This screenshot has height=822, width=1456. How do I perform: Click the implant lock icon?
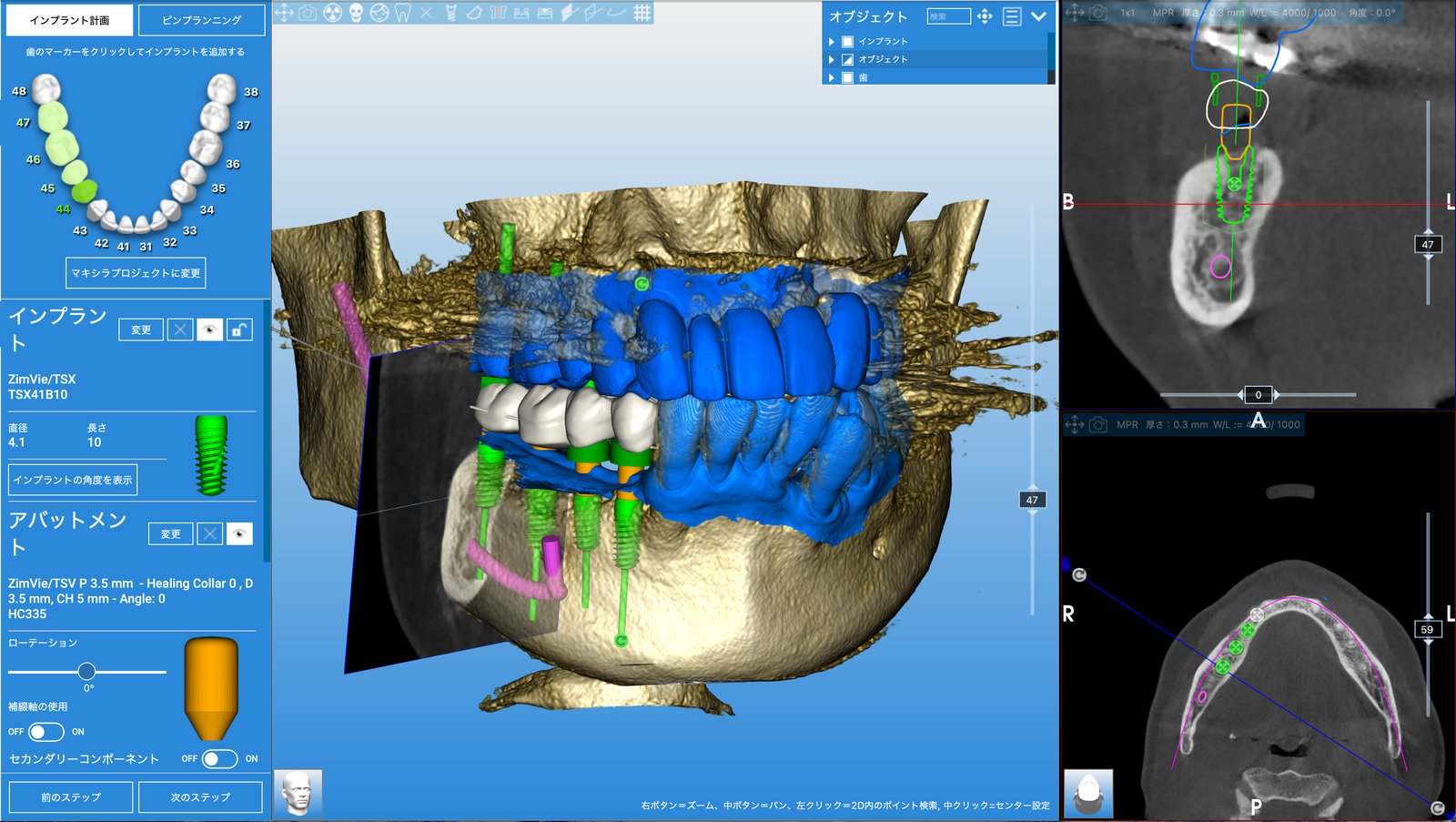tap(238, 330)
